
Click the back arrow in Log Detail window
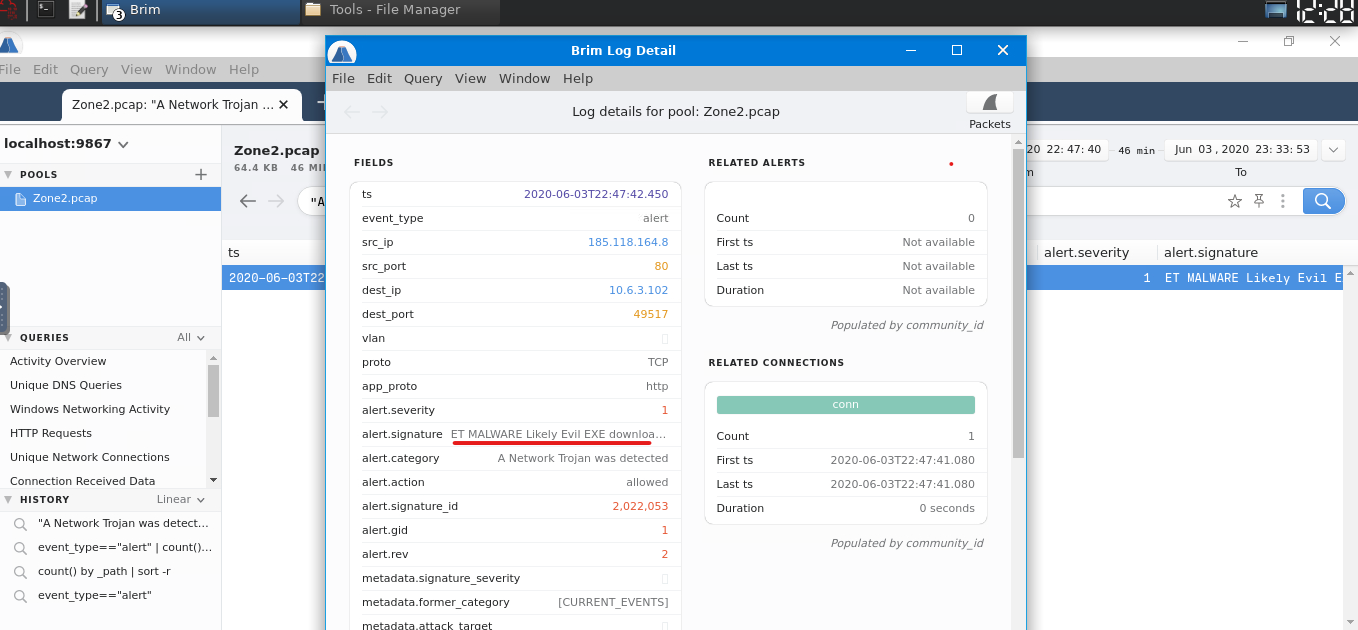click(x=351, y=111)
